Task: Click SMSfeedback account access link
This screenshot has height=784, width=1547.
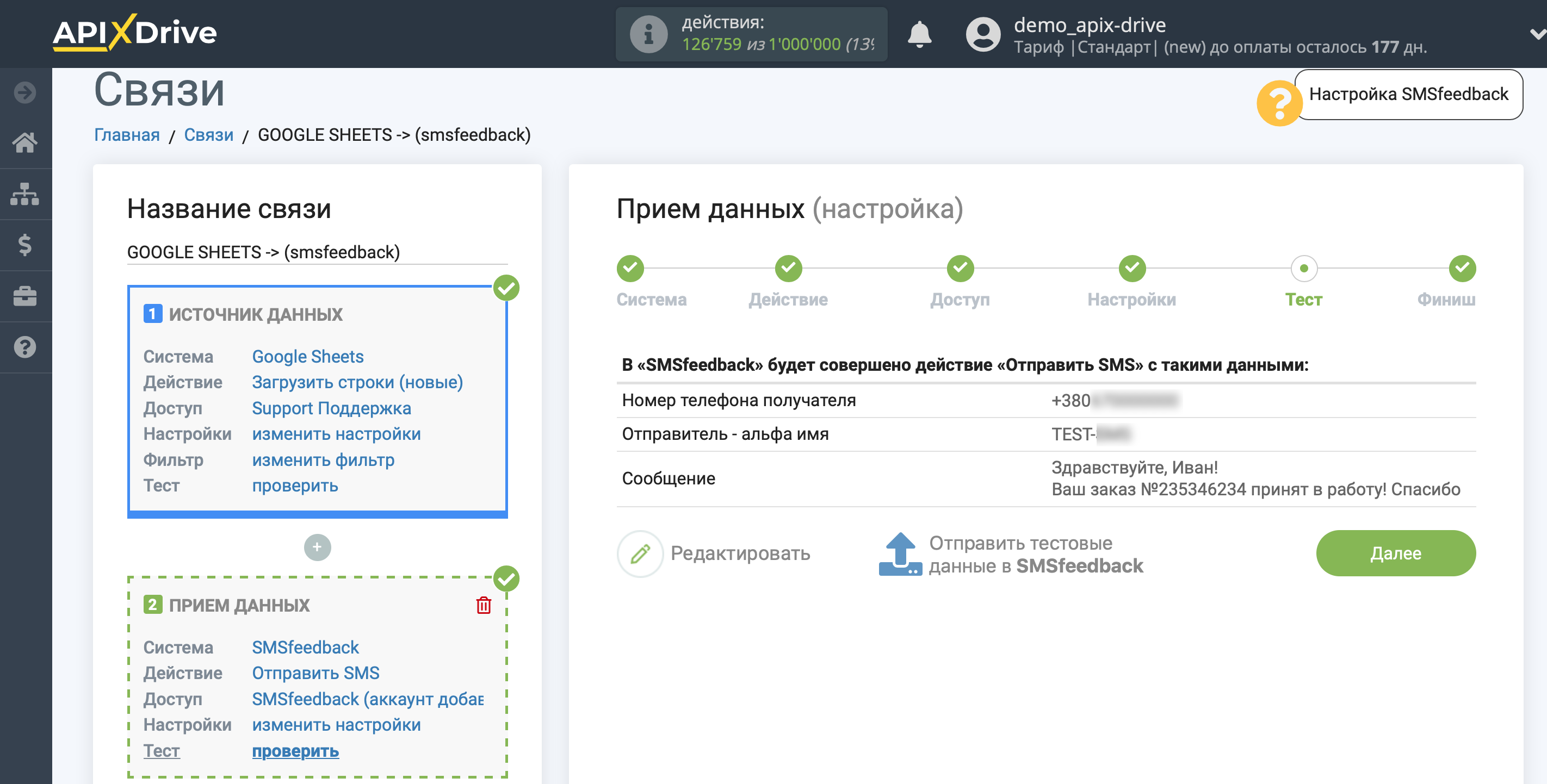Action: click(368, 699)
